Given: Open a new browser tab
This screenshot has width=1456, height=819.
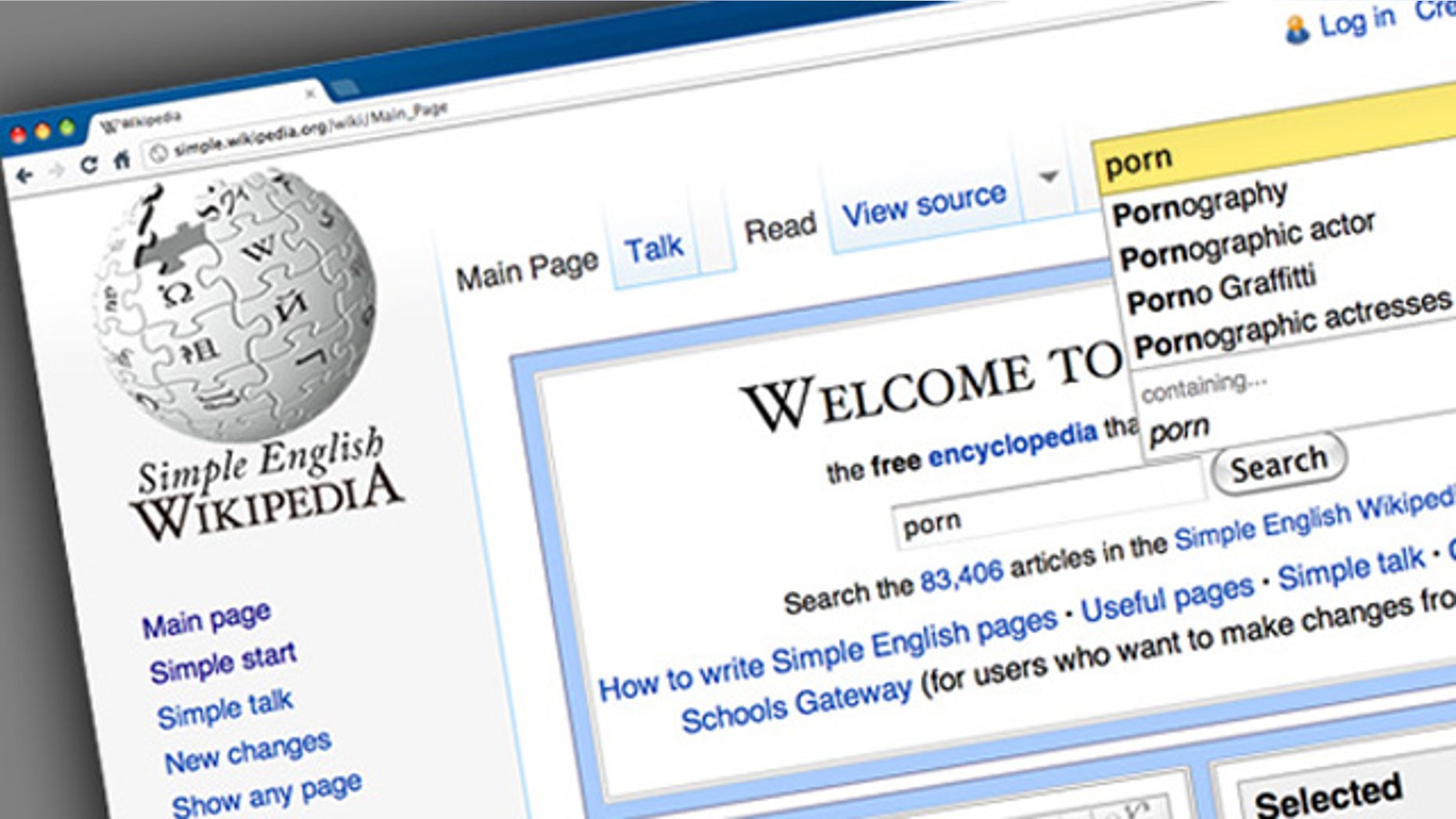Looking at the screenshot, I should 344,87.
